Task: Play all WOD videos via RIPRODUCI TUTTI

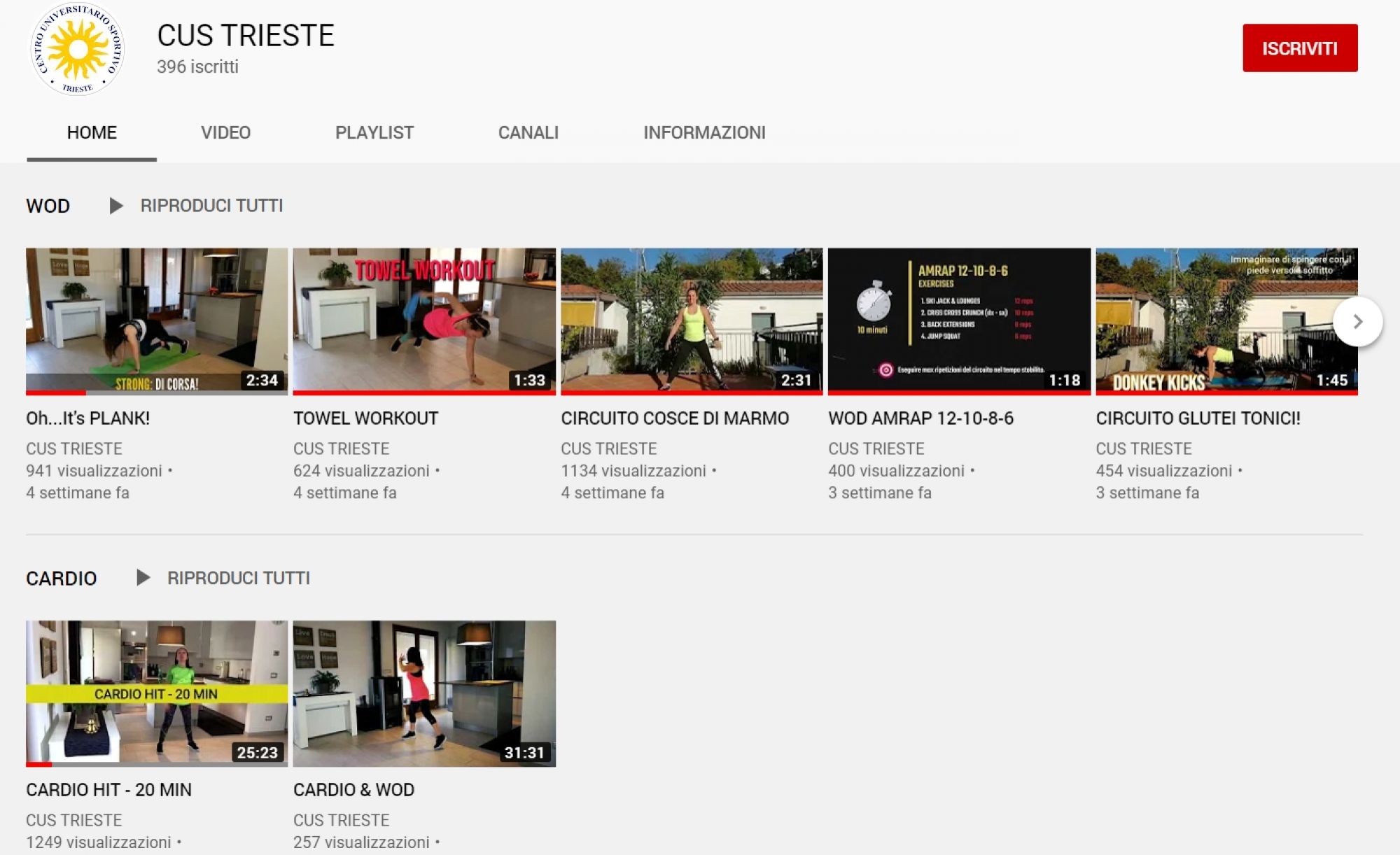Action: [211, 206]
